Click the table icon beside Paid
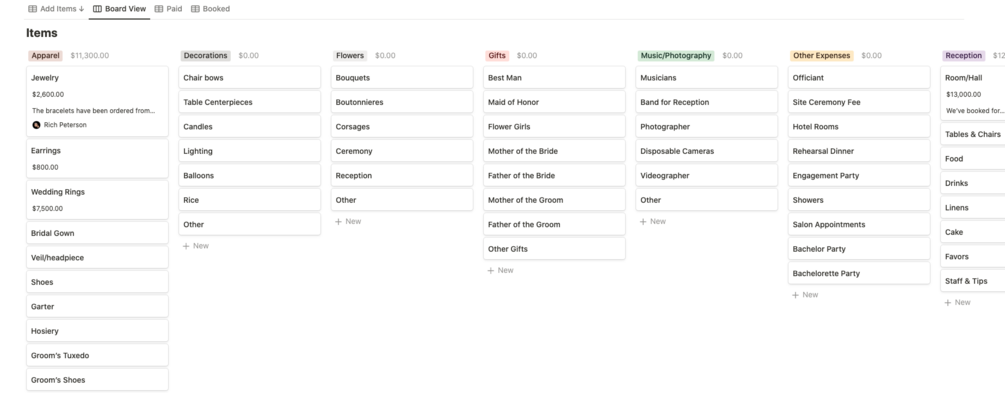This screenshot has width=1005, height=393. coord(159,9)
